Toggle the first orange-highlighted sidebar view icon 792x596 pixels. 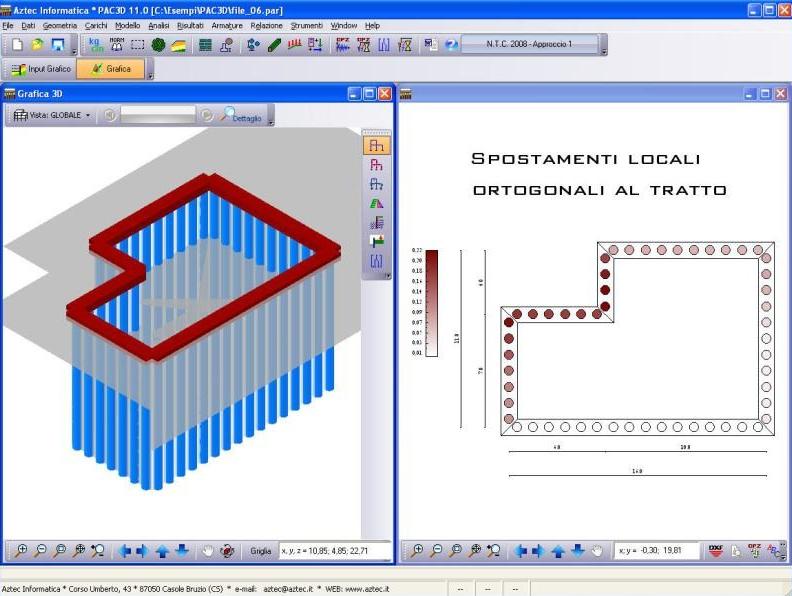click(376, 146)
